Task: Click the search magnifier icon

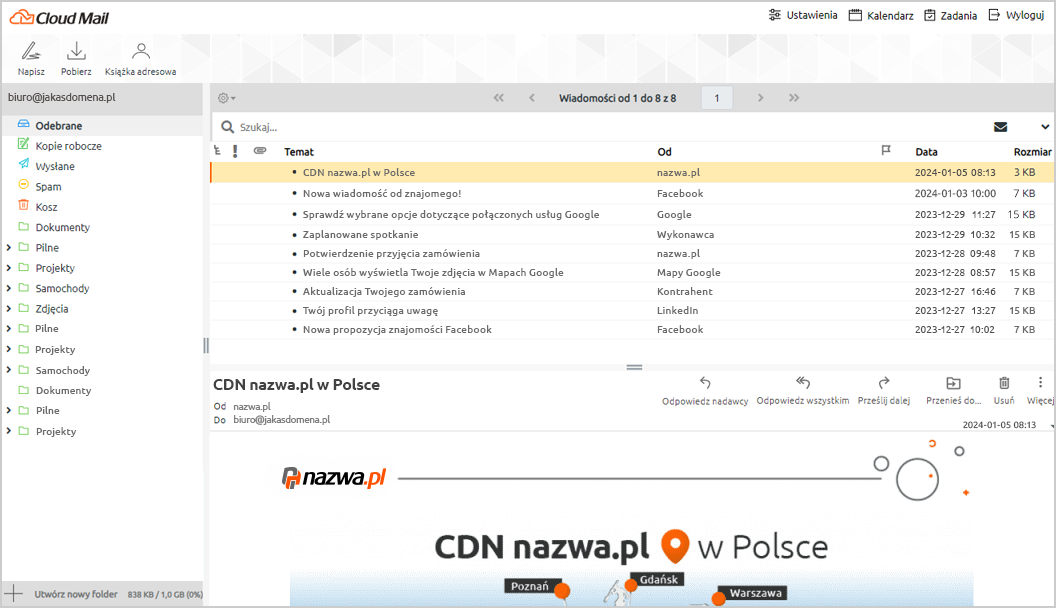Action: tap(228, 127)
